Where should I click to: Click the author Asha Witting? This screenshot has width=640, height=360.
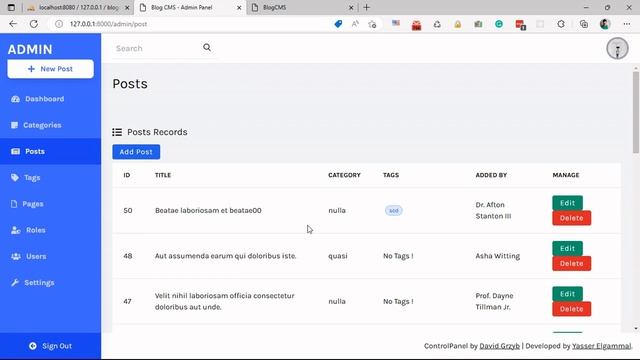(498, 256)
